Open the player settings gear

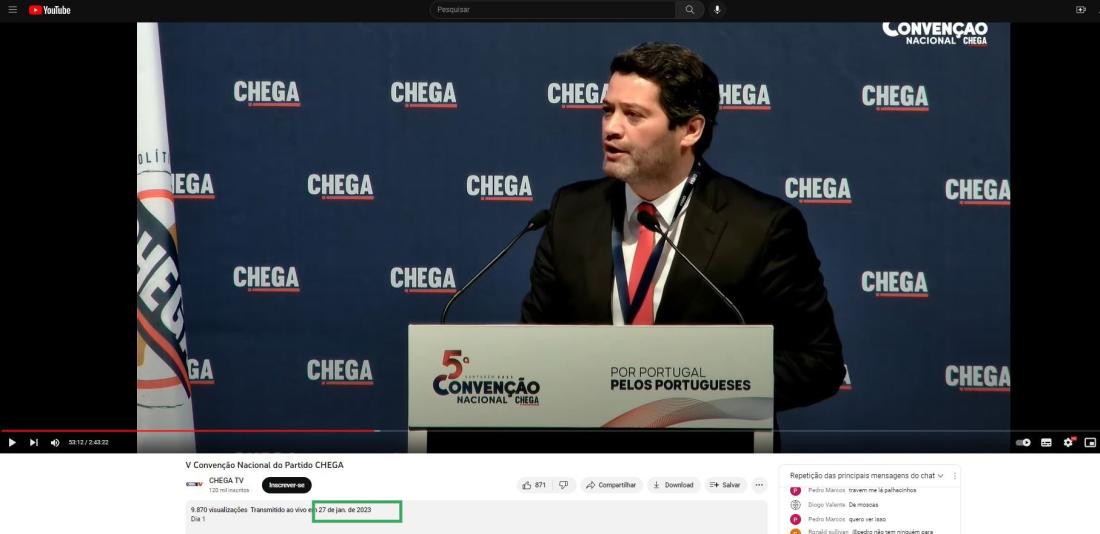tap(1068, 443)
